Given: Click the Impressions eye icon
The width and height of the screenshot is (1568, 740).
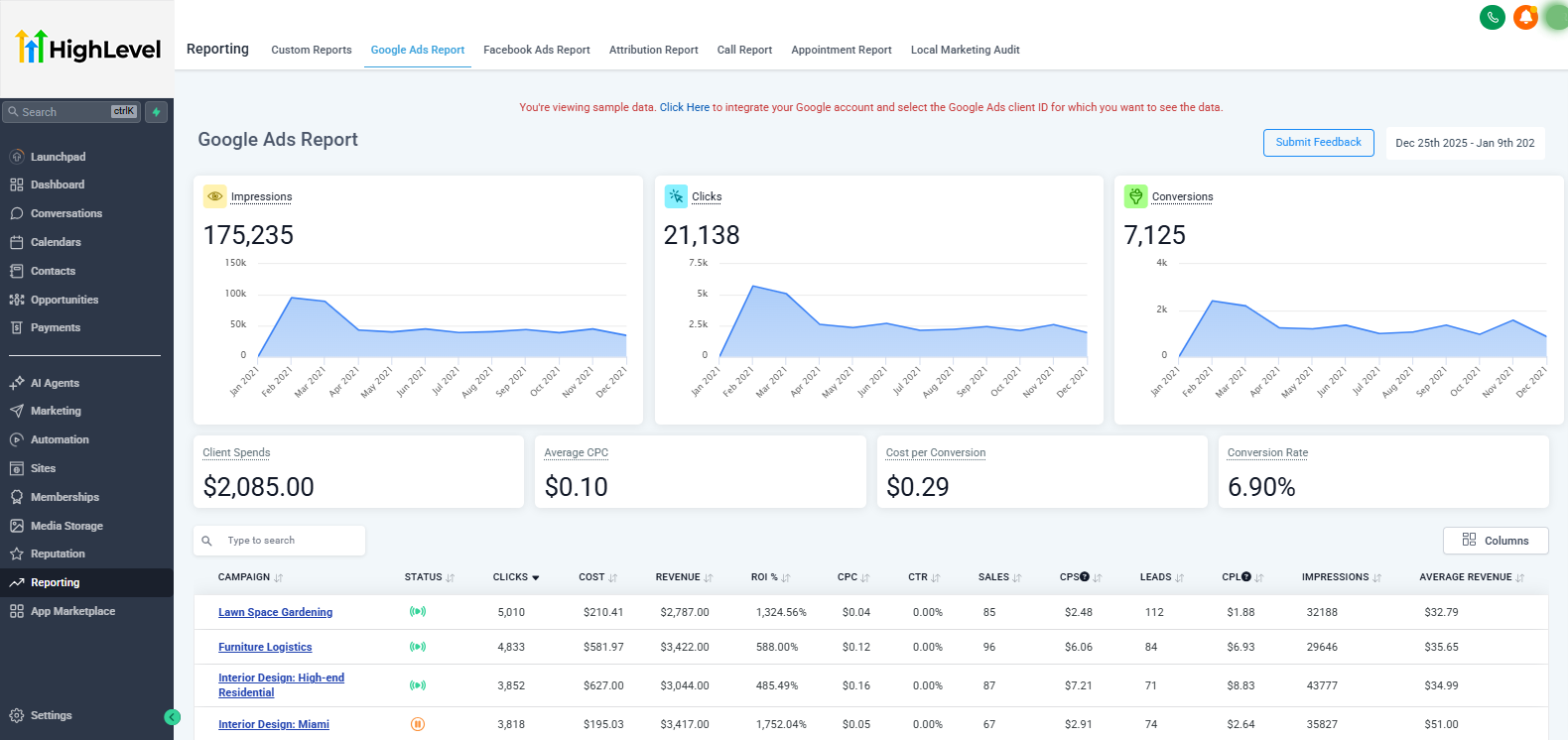Looking at the screenshot, I should click(215, 196).
